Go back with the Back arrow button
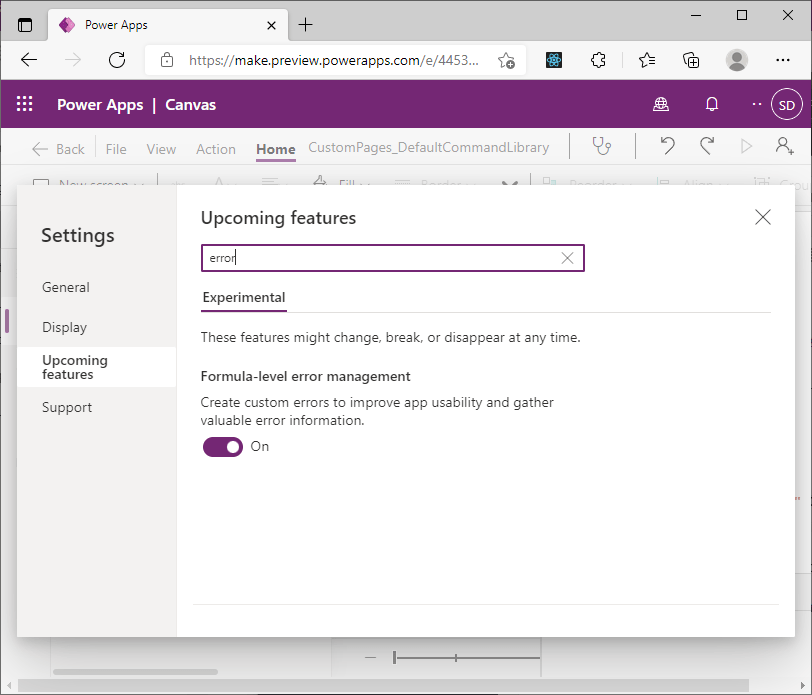This screenshot has width=812, height=695. coord(58,149)
